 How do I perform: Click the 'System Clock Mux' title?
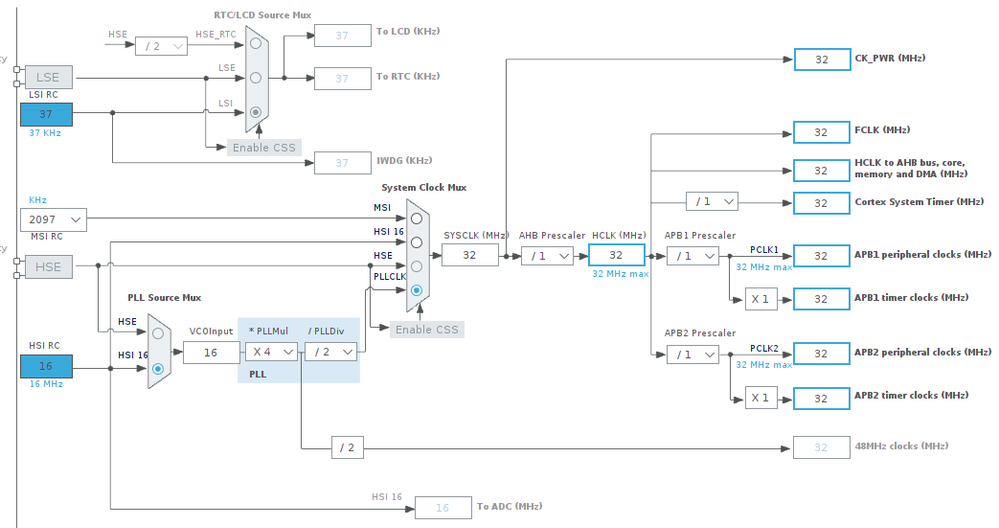pyautogui.click(x=424, y=187)
